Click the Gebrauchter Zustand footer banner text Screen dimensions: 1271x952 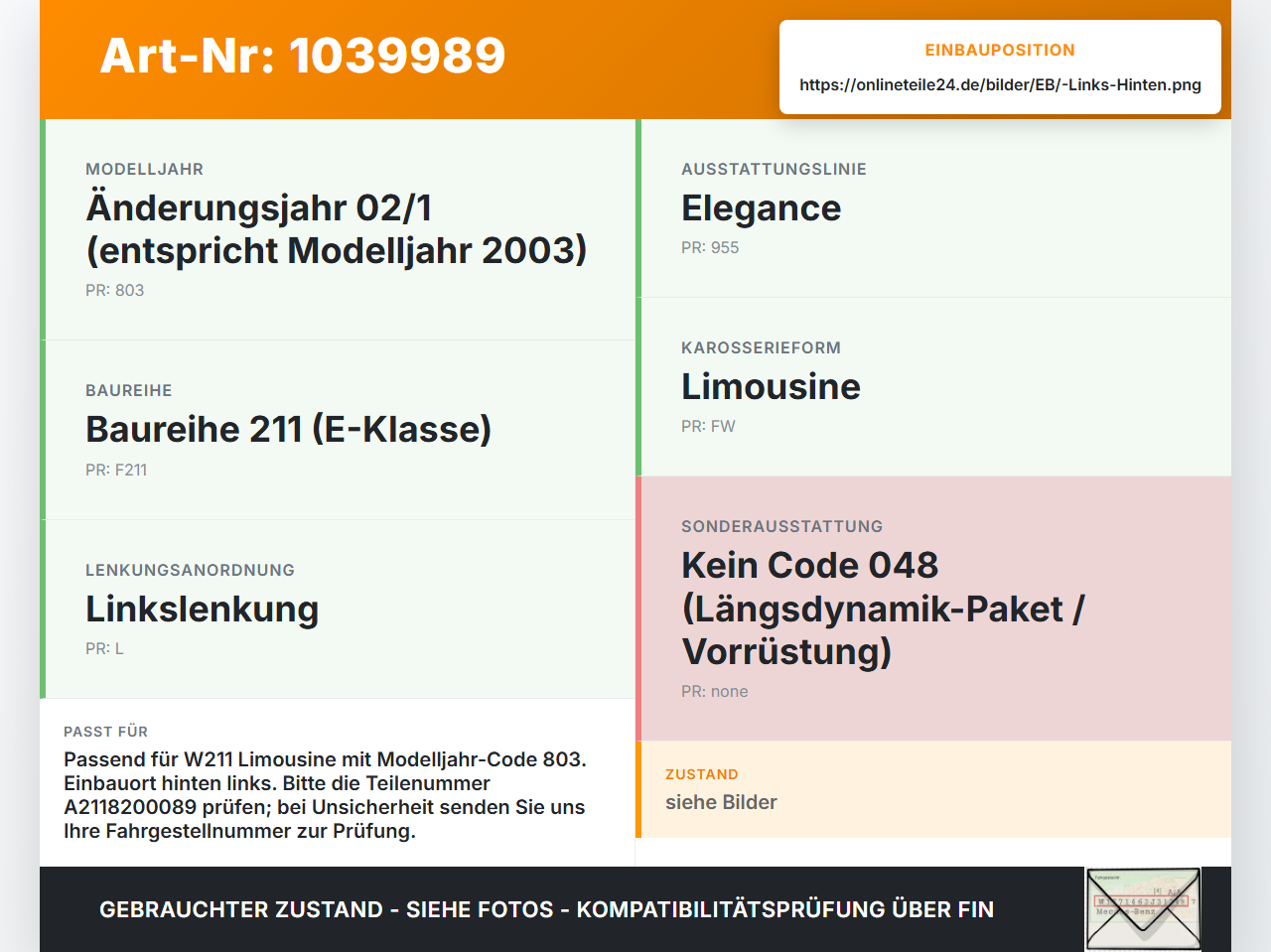(546, 909)
